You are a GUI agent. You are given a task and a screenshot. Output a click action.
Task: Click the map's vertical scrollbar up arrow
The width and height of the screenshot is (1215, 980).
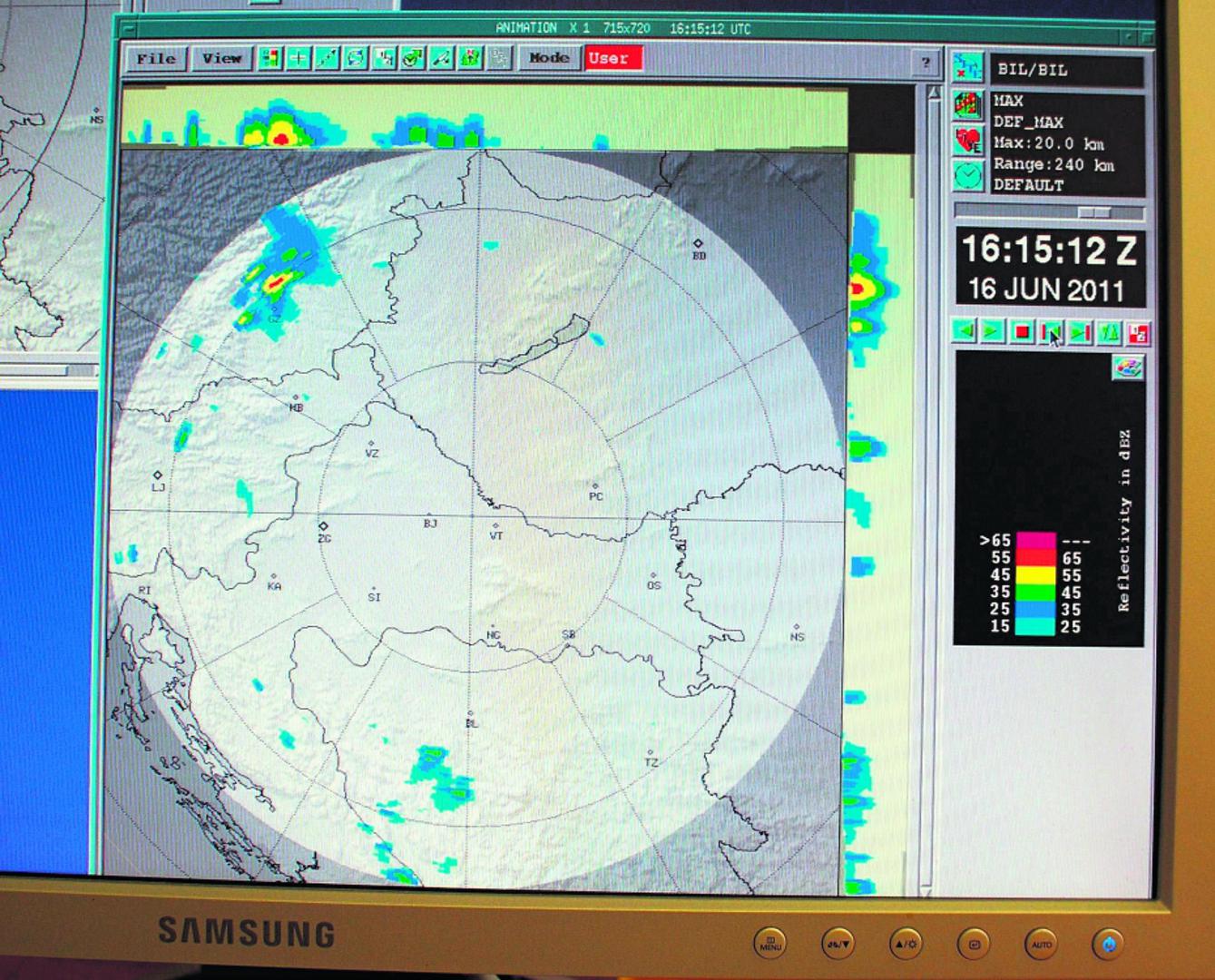(934, 93)
